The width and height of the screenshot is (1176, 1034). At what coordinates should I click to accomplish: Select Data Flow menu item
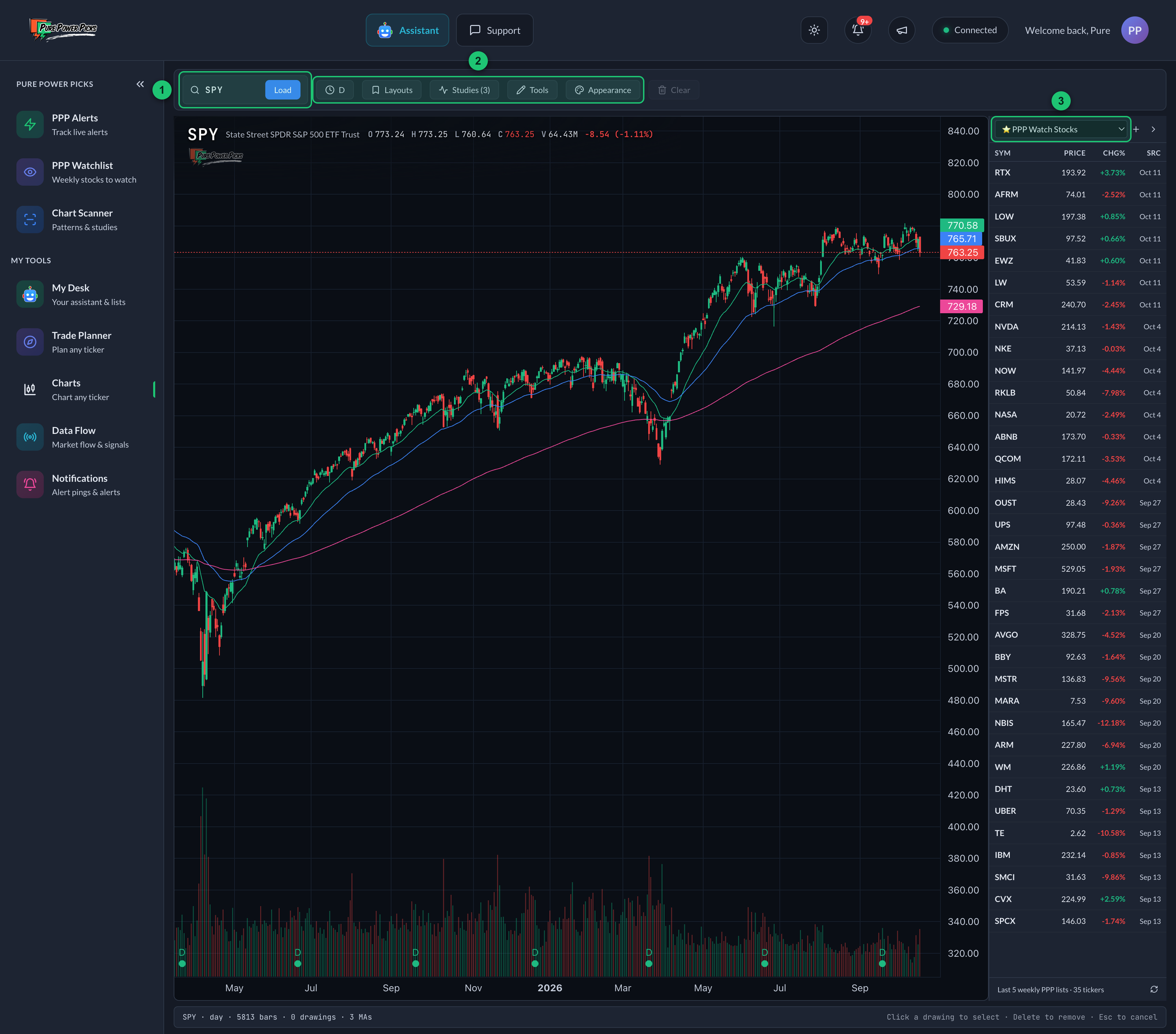click(82, 437)
